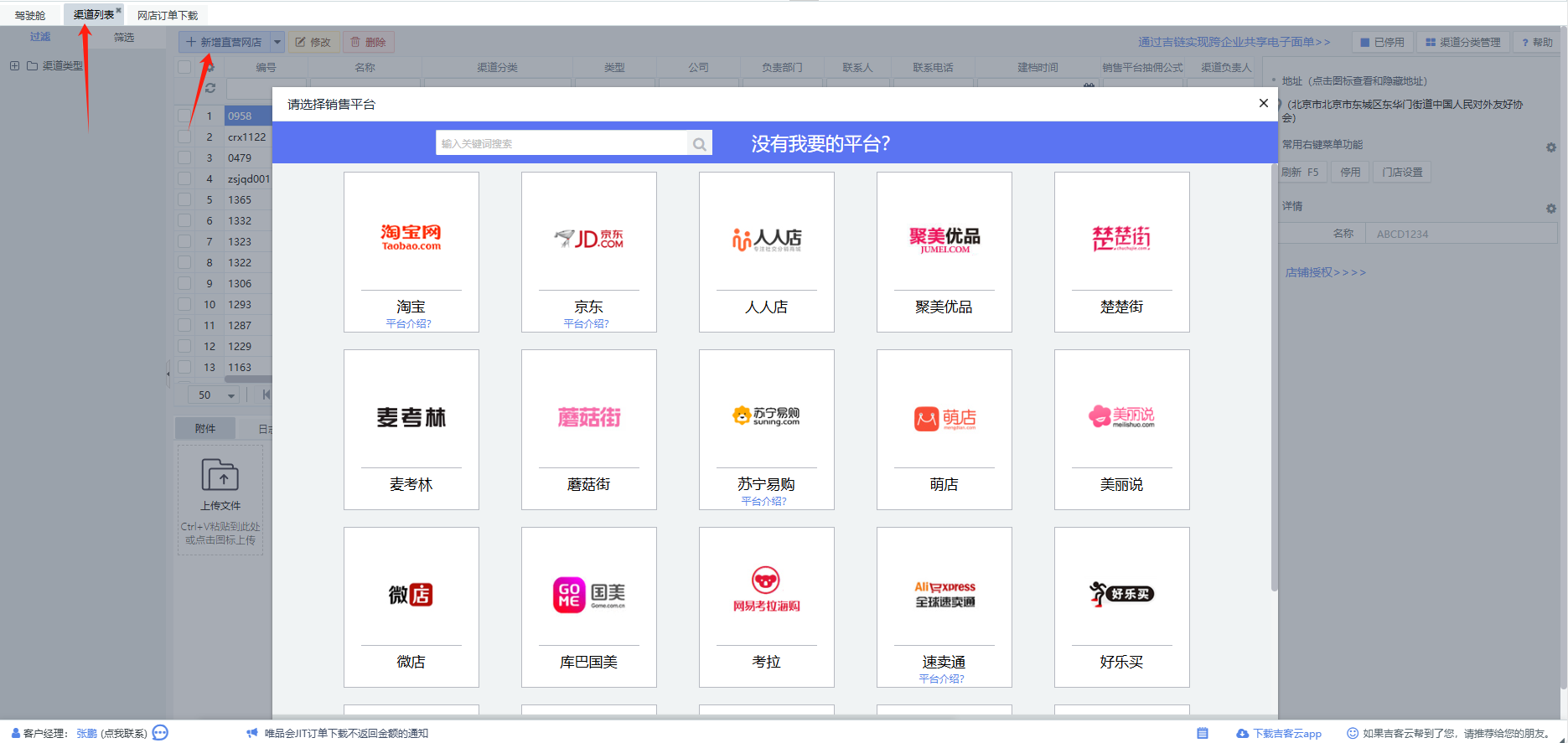Expand the 渠道类型 tree node

[x=14, y=65]
